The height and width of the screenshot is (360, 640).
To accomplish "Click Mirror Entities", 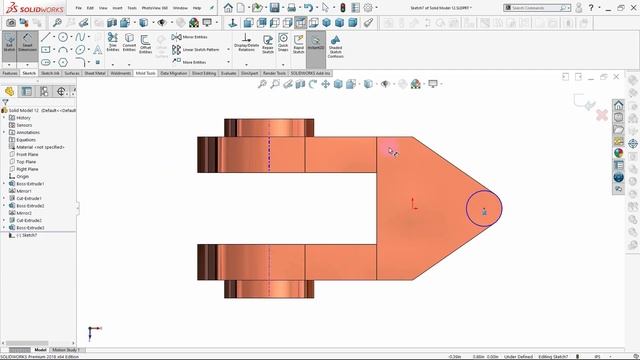I will tap(189, 37).
